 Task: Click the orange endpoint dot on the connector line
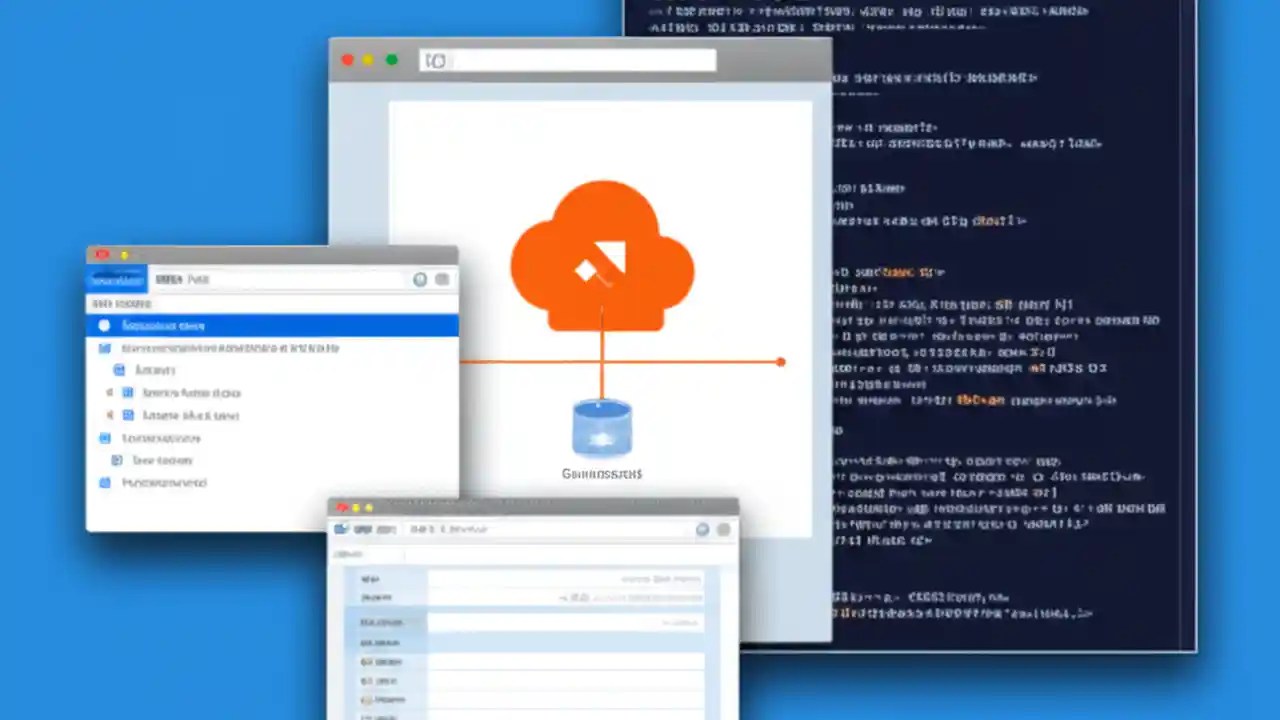coord(780,362)
